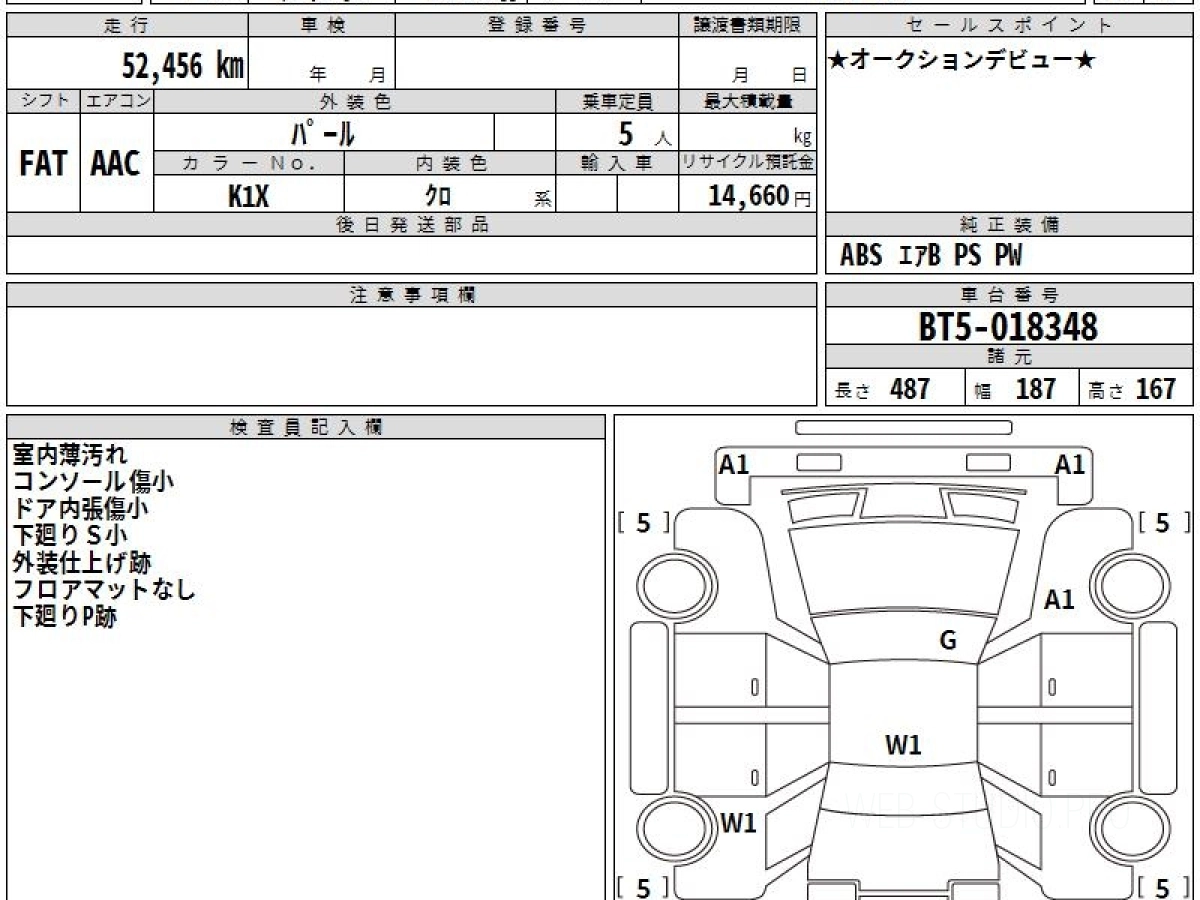Select the inspector note 下廻りS小

point(70,536)
